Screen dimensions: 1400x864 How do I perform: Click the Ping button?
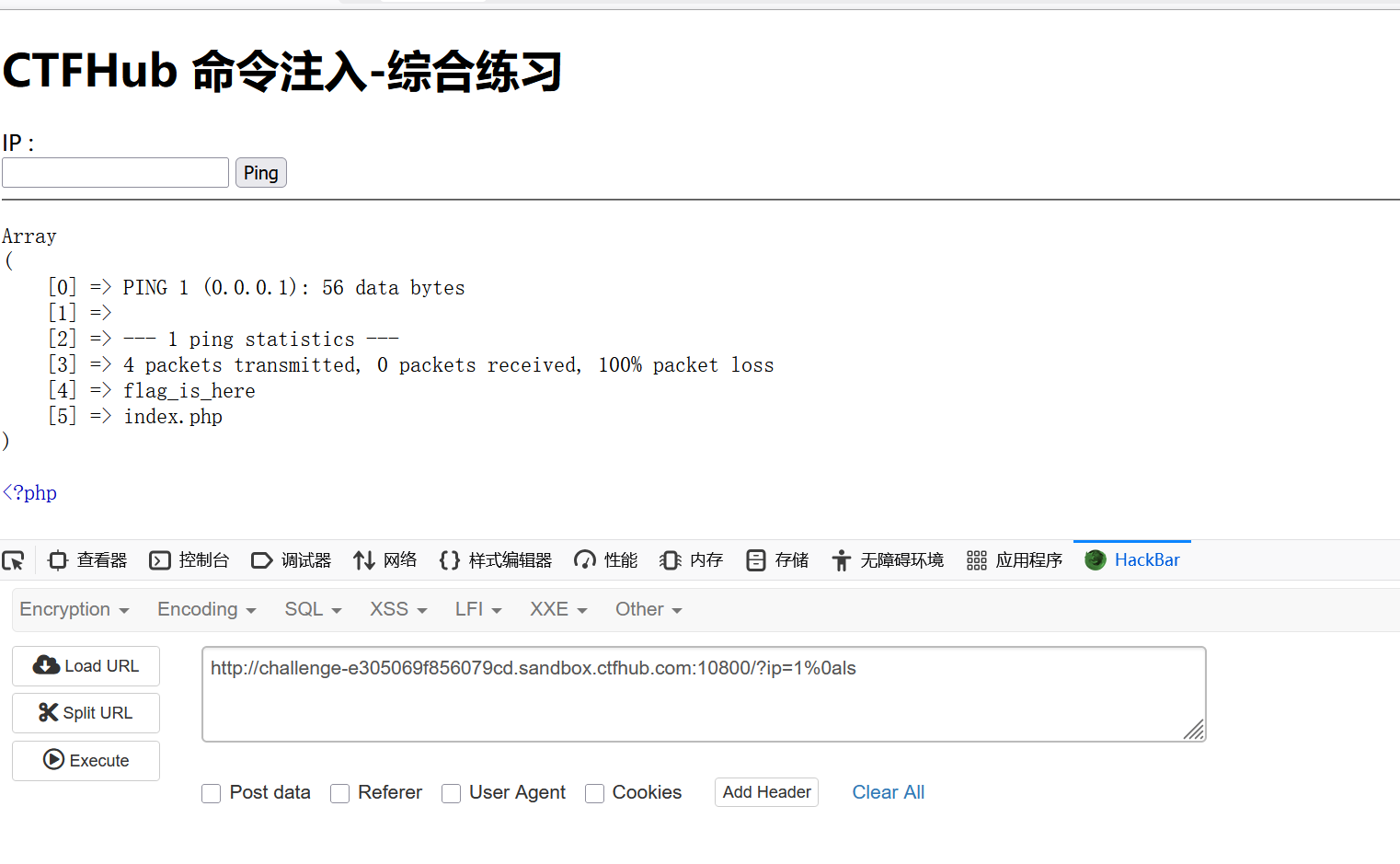[261, 173]
